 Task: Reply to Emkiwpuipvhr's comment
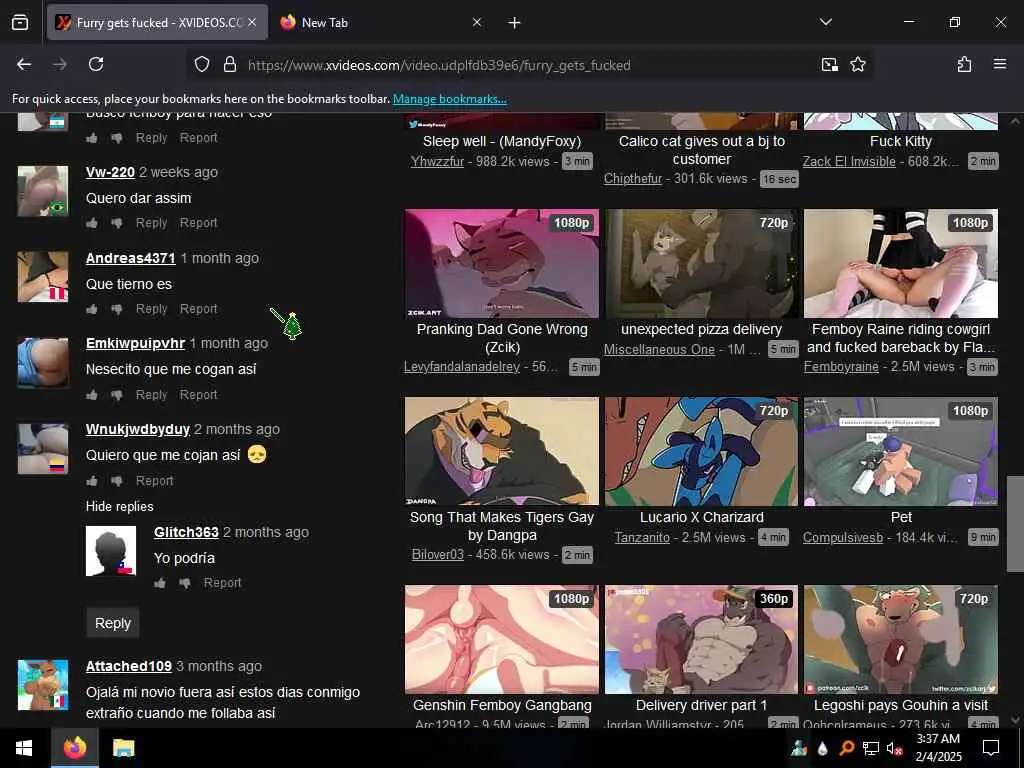click(x=152, y=394)
